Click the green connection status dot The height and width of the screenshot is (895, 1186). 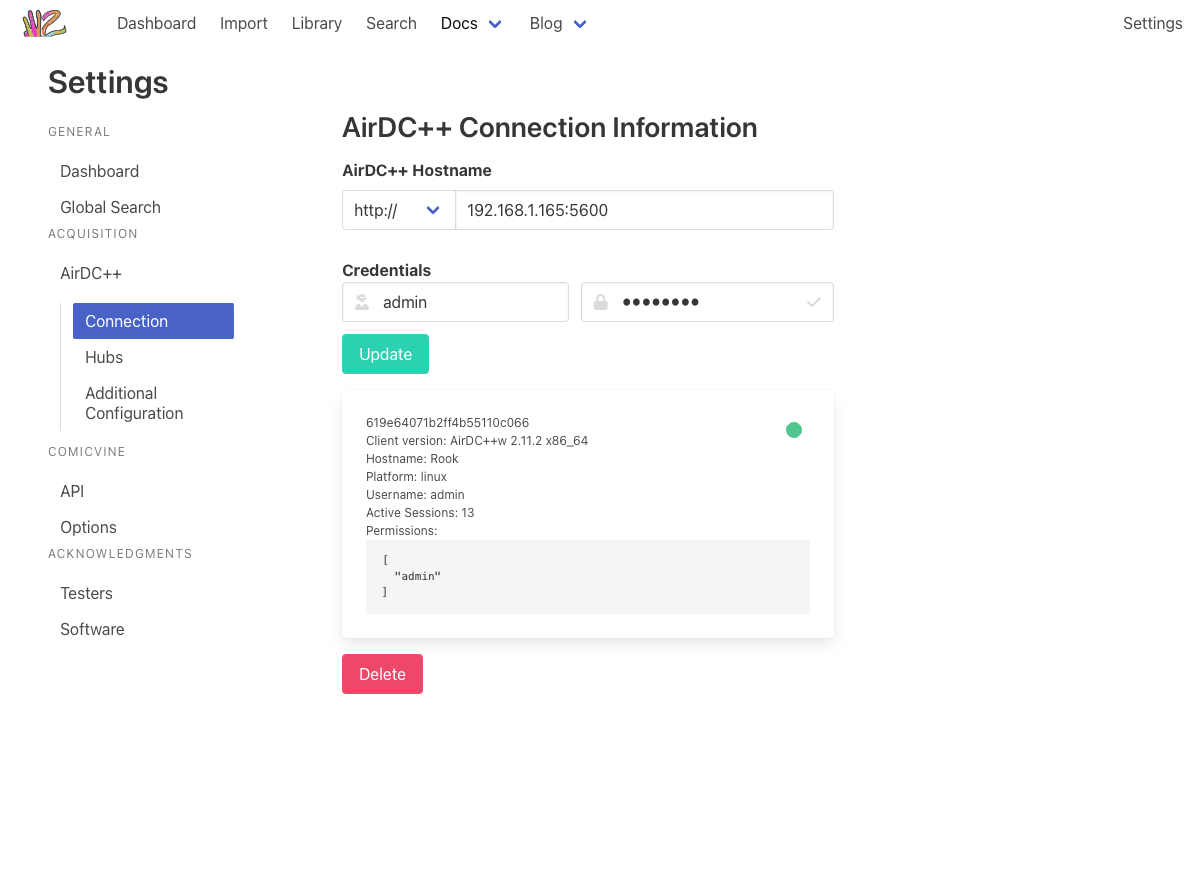[x=794, y=430]
